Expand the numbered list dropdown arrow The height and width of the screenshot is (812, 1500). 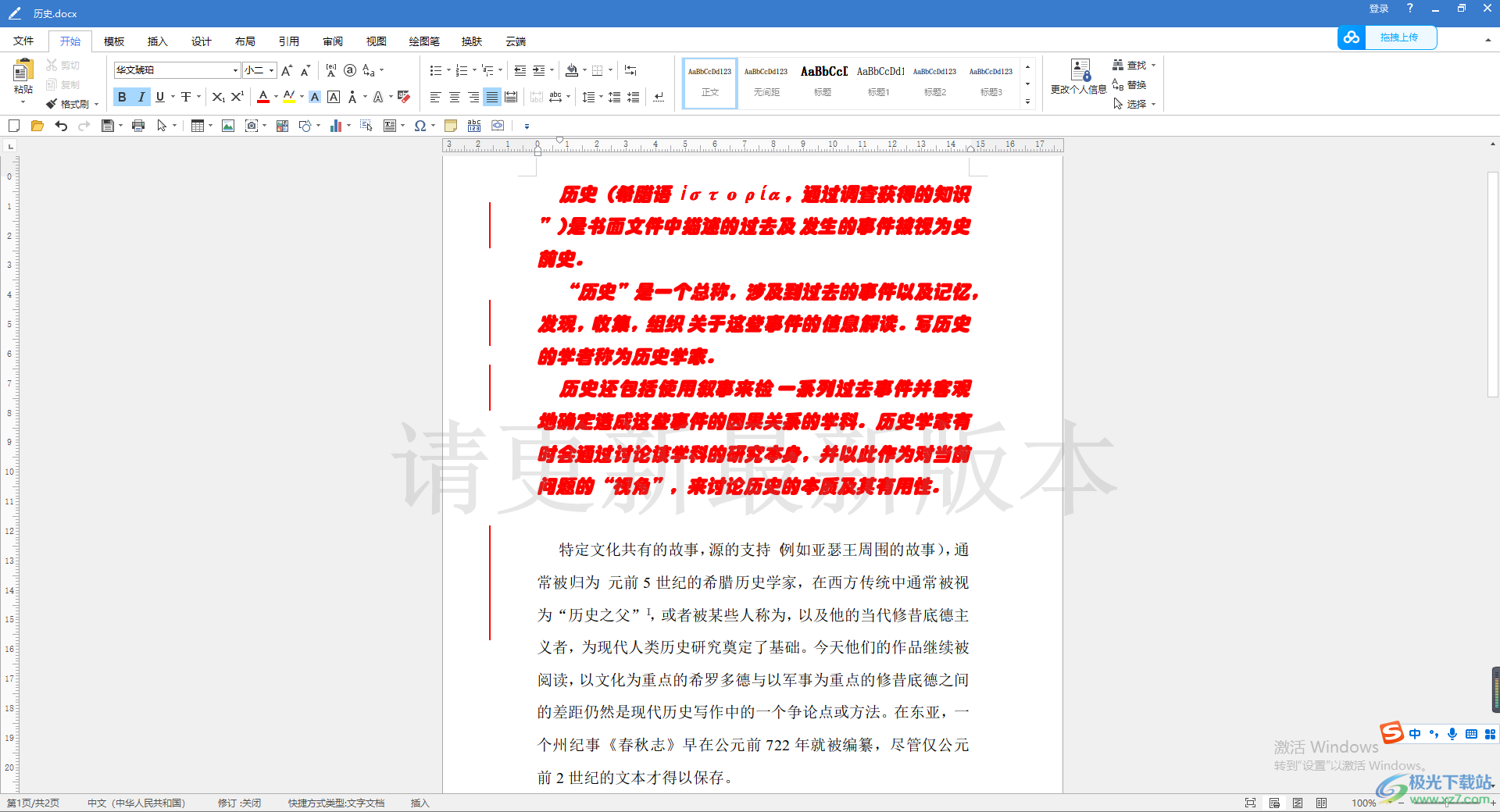(474, 70)
